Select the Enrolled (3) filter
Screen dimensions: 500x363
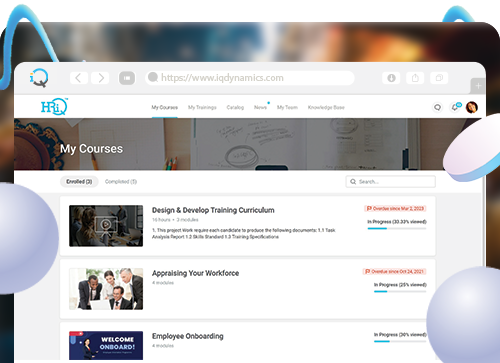point(79,182)
